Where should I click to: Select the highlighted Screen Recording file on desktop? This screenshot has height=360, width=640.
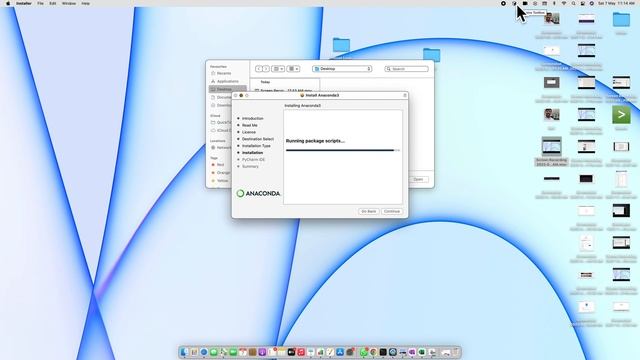551,151
